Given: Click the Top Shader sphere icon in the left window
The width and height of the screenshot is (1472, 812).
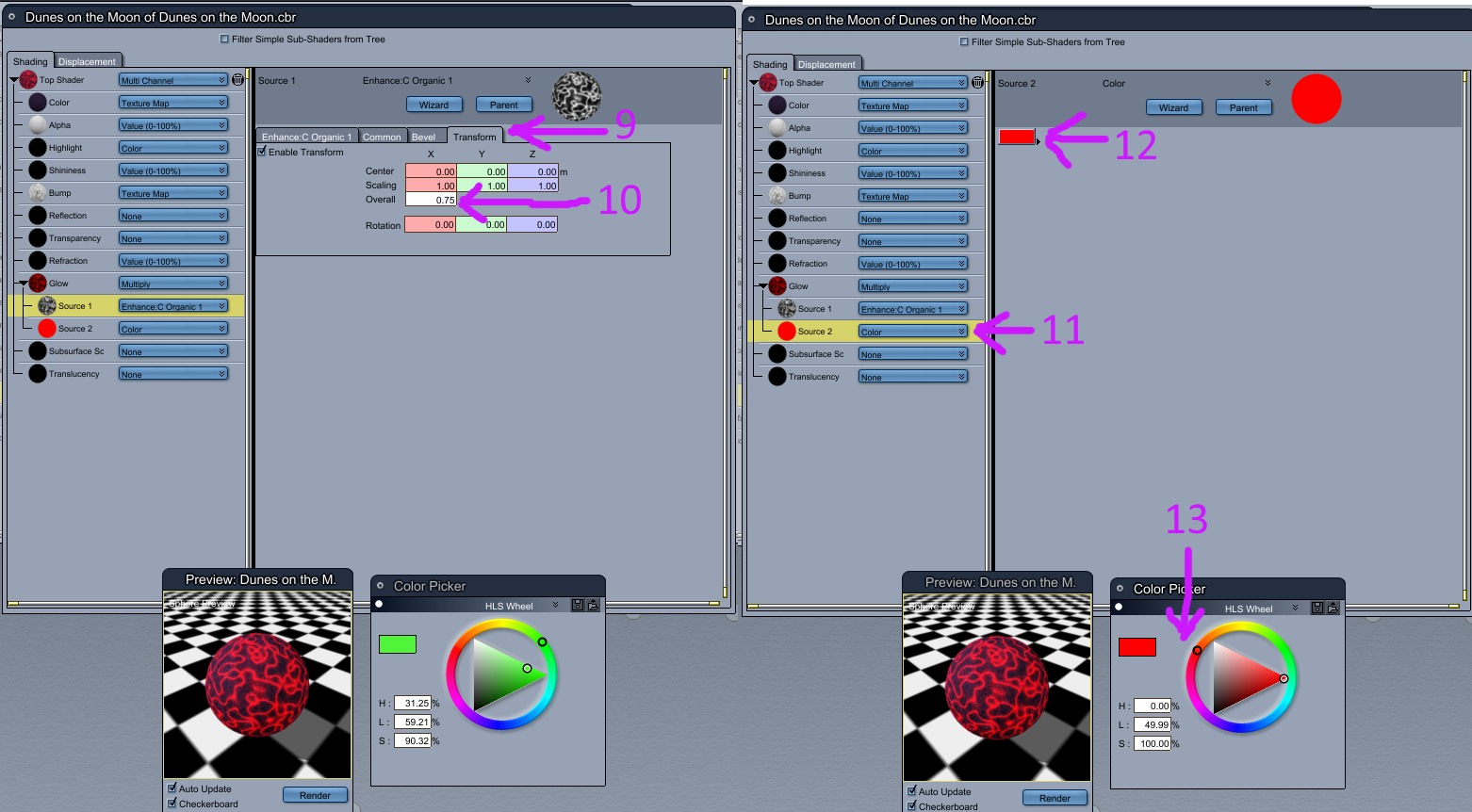Looking at the screenshot, I should [28, 80].
